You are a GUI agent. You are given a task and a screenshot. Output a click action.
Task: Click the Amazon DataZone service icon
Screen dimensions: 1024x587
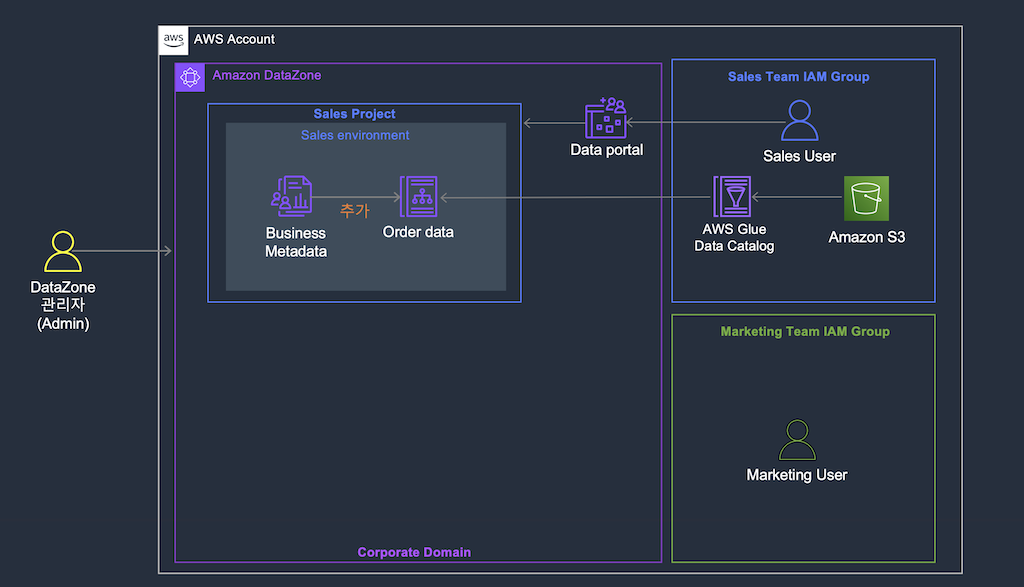(190, 78)
